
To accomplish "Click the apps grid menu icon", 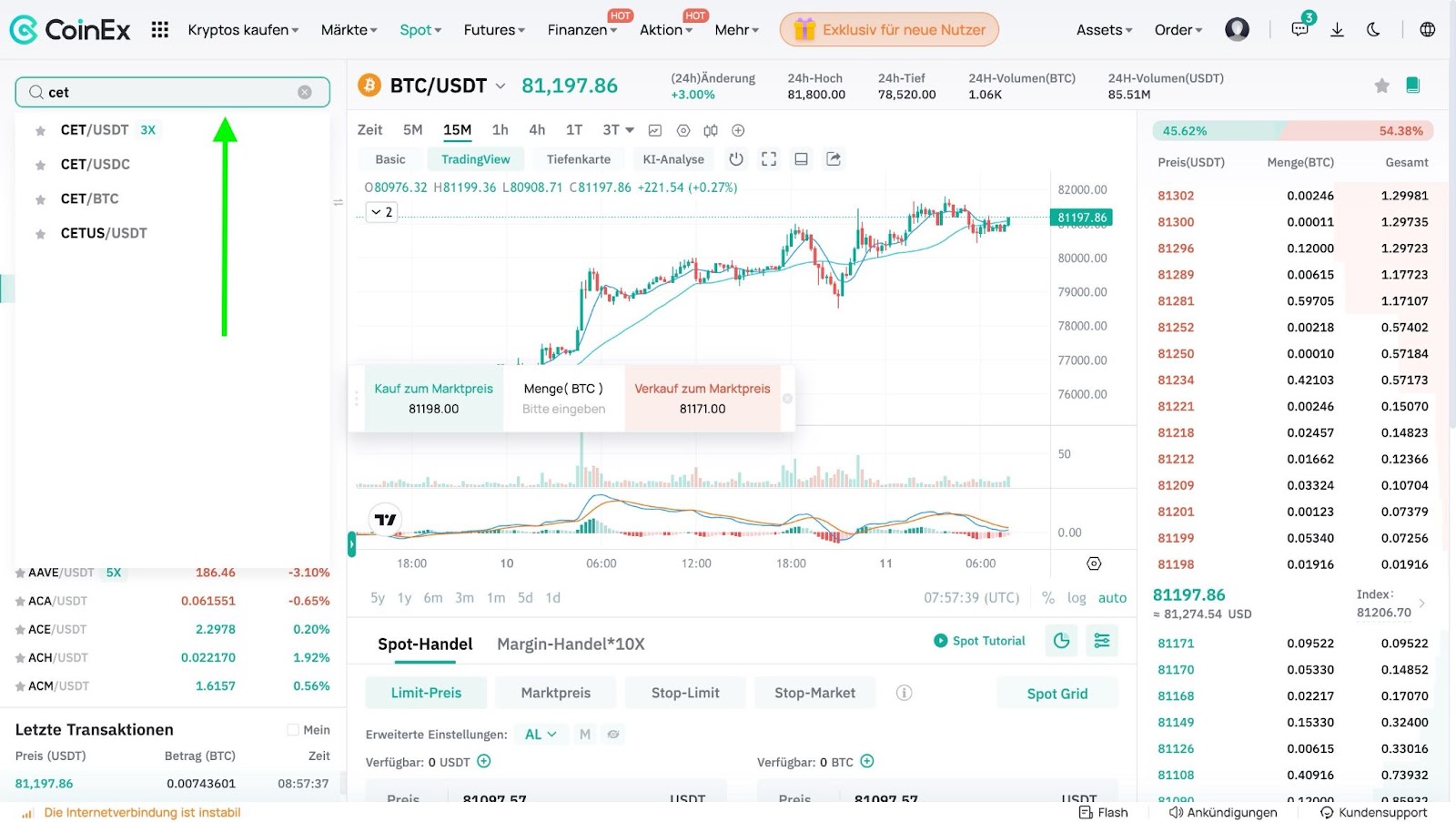I will (160, 30).
